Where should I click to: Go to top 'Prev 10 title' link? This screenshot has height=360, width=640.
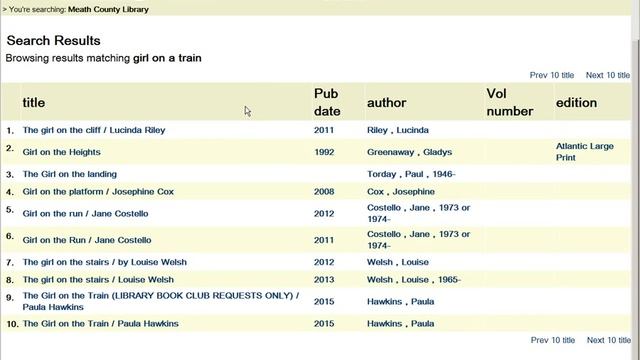[552, 76]
